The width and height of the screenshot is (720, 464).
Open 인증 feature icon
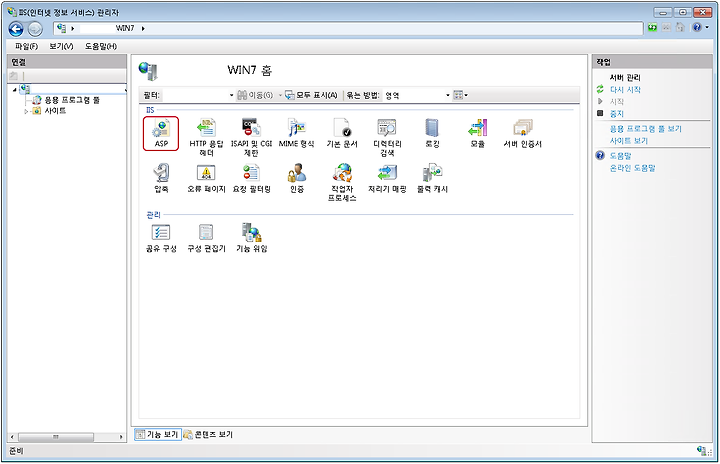pyautogui.click(x=297, y=178)
